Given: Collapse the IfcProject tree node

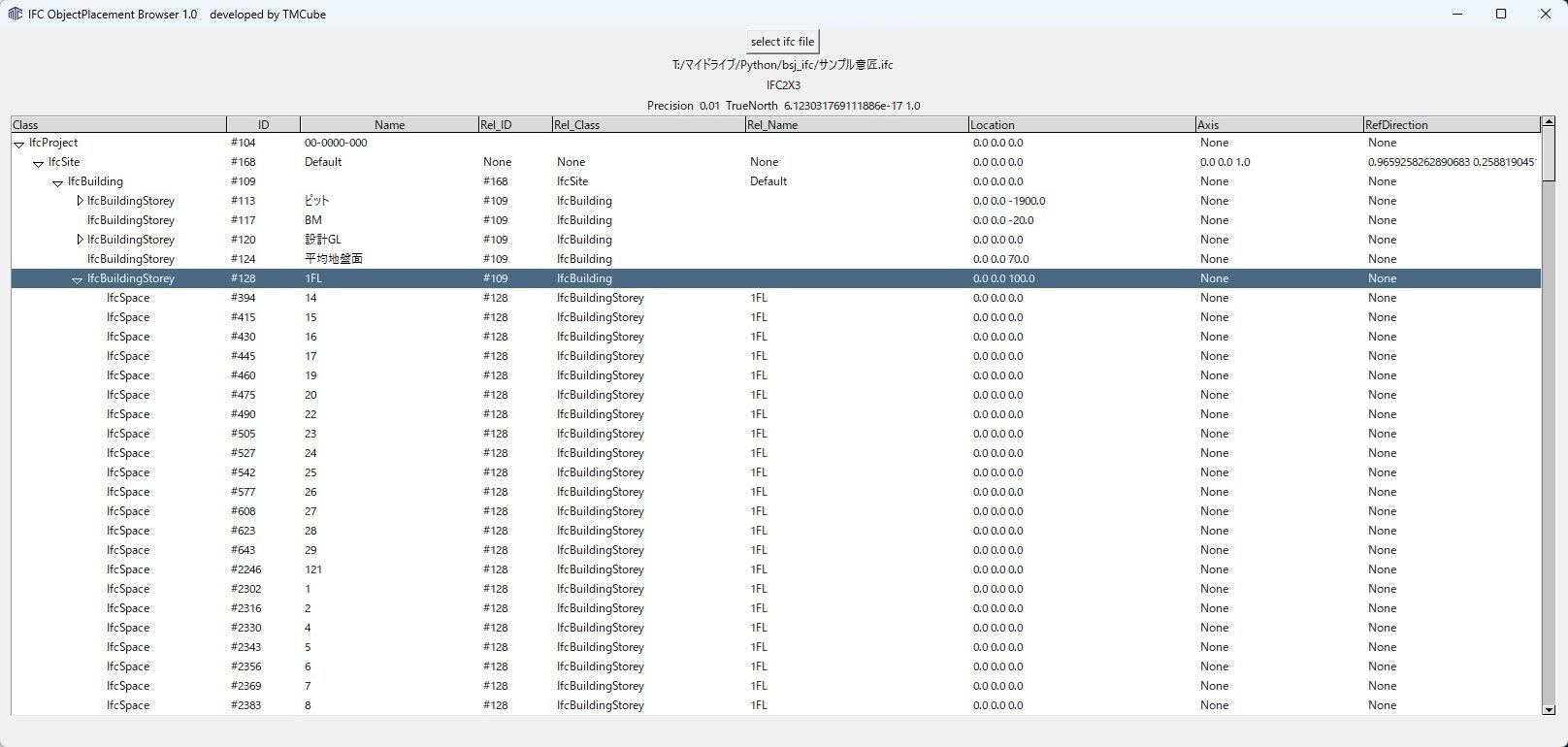Looking at the screenshot, I should point(18,144).
